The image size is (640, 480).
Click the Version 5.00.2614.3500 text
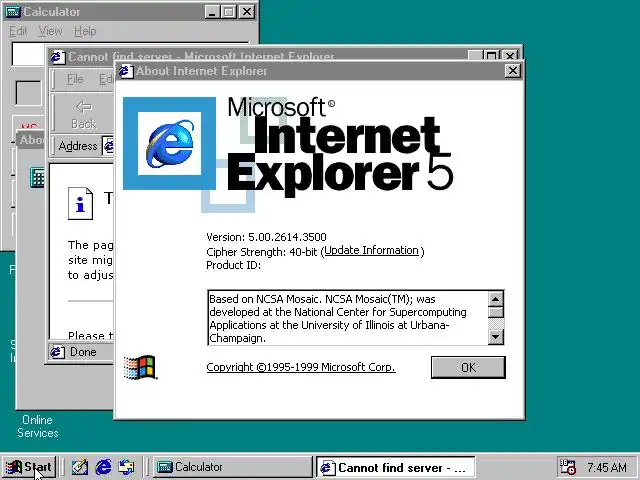pyautogui.click(x=266, y=237)
